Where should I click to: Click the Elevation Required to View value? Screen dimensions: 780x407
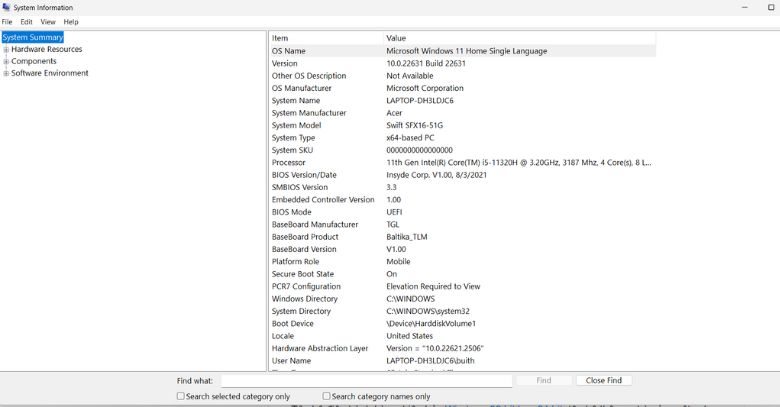[433, 287]
